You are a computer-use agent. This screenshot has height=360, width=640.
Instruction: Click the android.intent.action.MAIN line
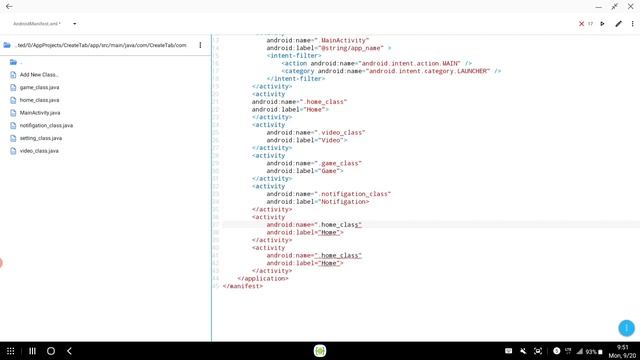(x=376, y=63)
